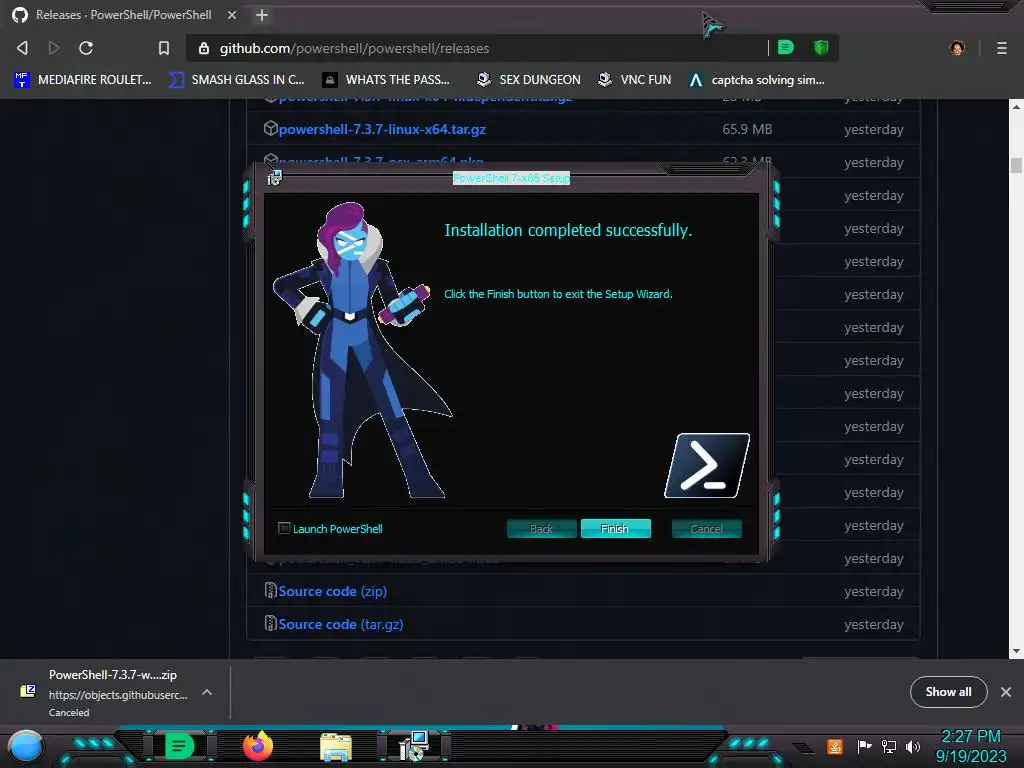Open SMASH GLASS IN C... bookmark
Viewport: 1024px width, 768px height.
[x=236, y=80]
